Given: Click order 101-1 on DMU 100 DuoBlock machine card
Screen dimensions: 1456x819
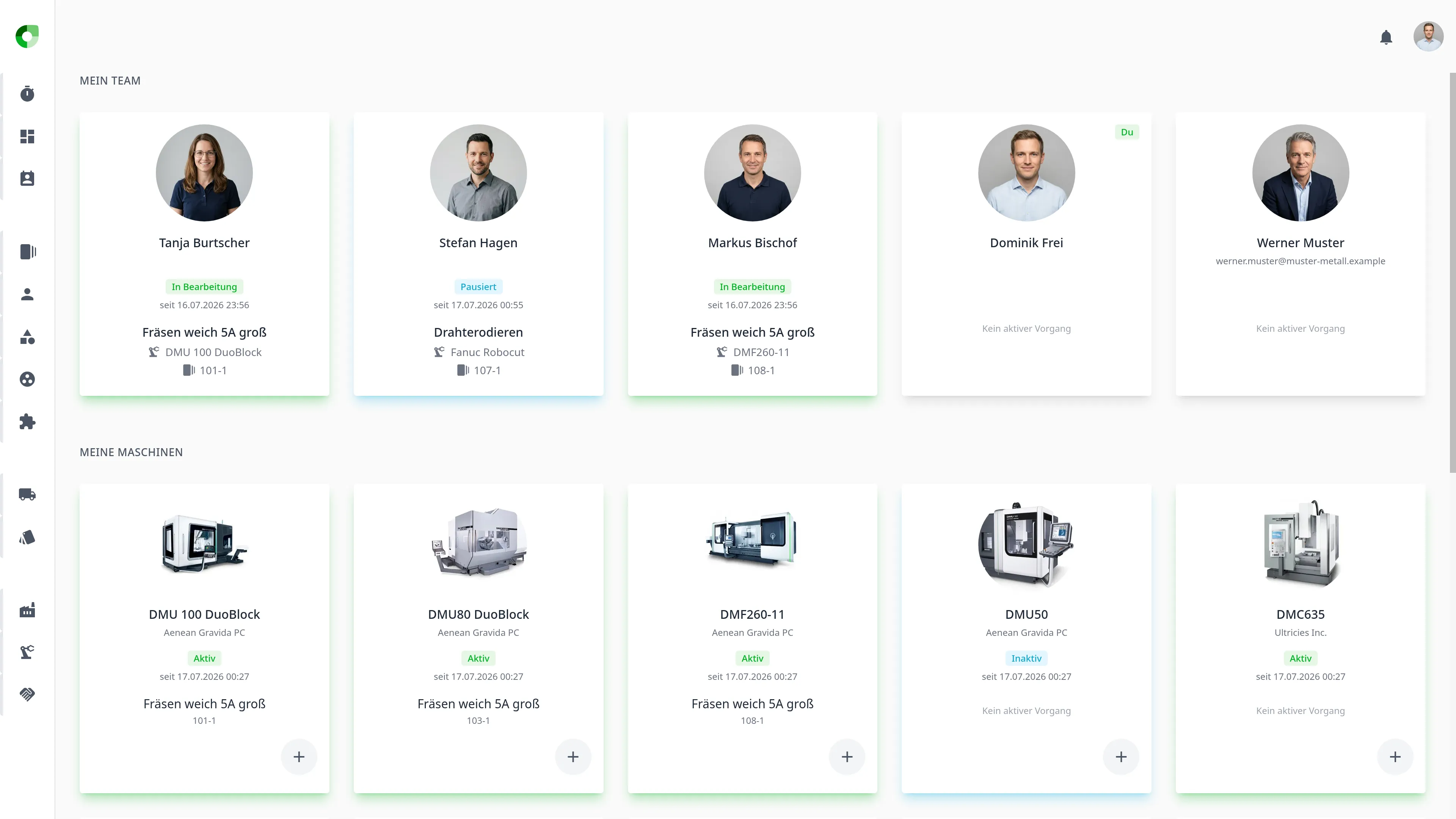Looking at the screenshot, I should click(x=204, y=721).
